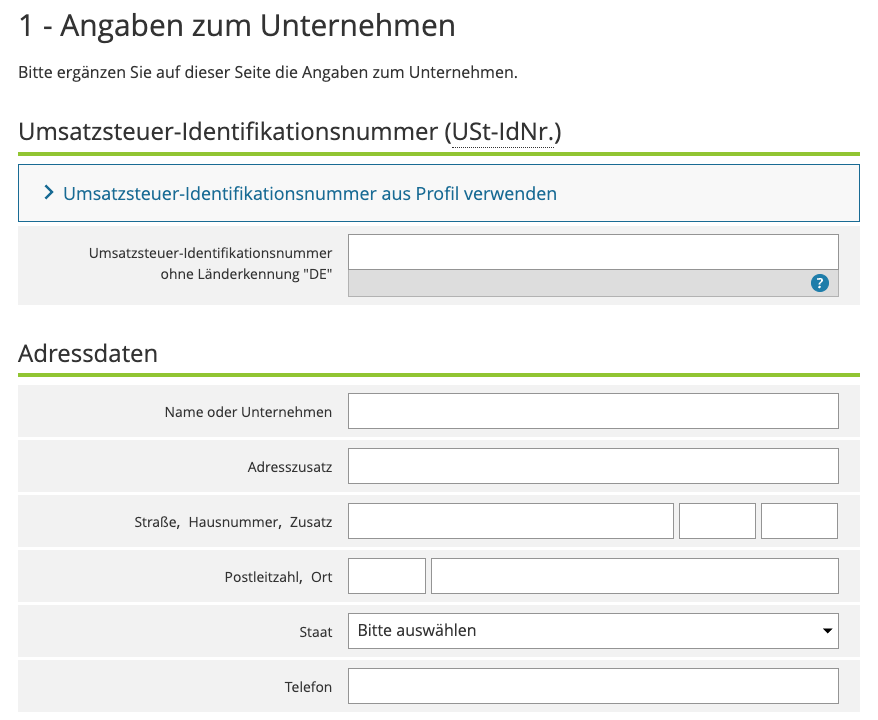Focus the Ort input field

[x=634, y=576]
